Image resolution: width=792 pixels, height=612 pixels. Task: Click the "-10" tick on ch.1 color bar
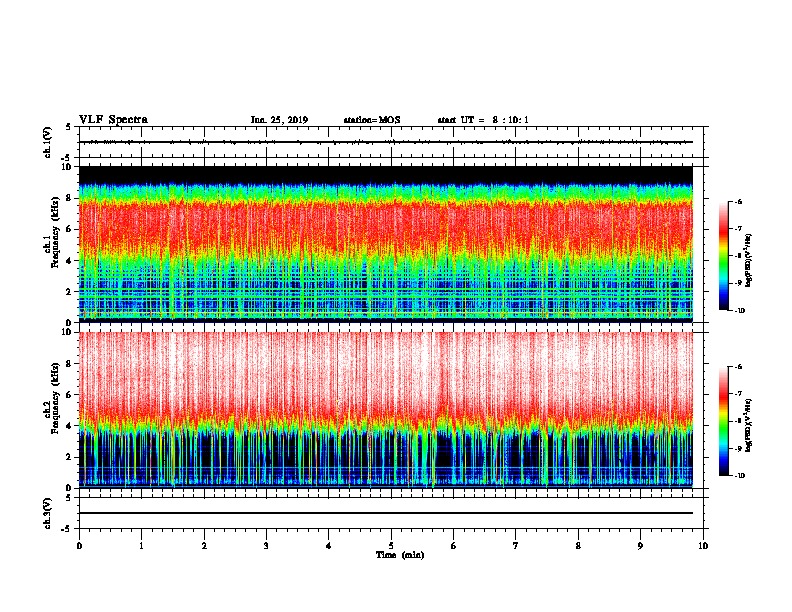point(739,311)
